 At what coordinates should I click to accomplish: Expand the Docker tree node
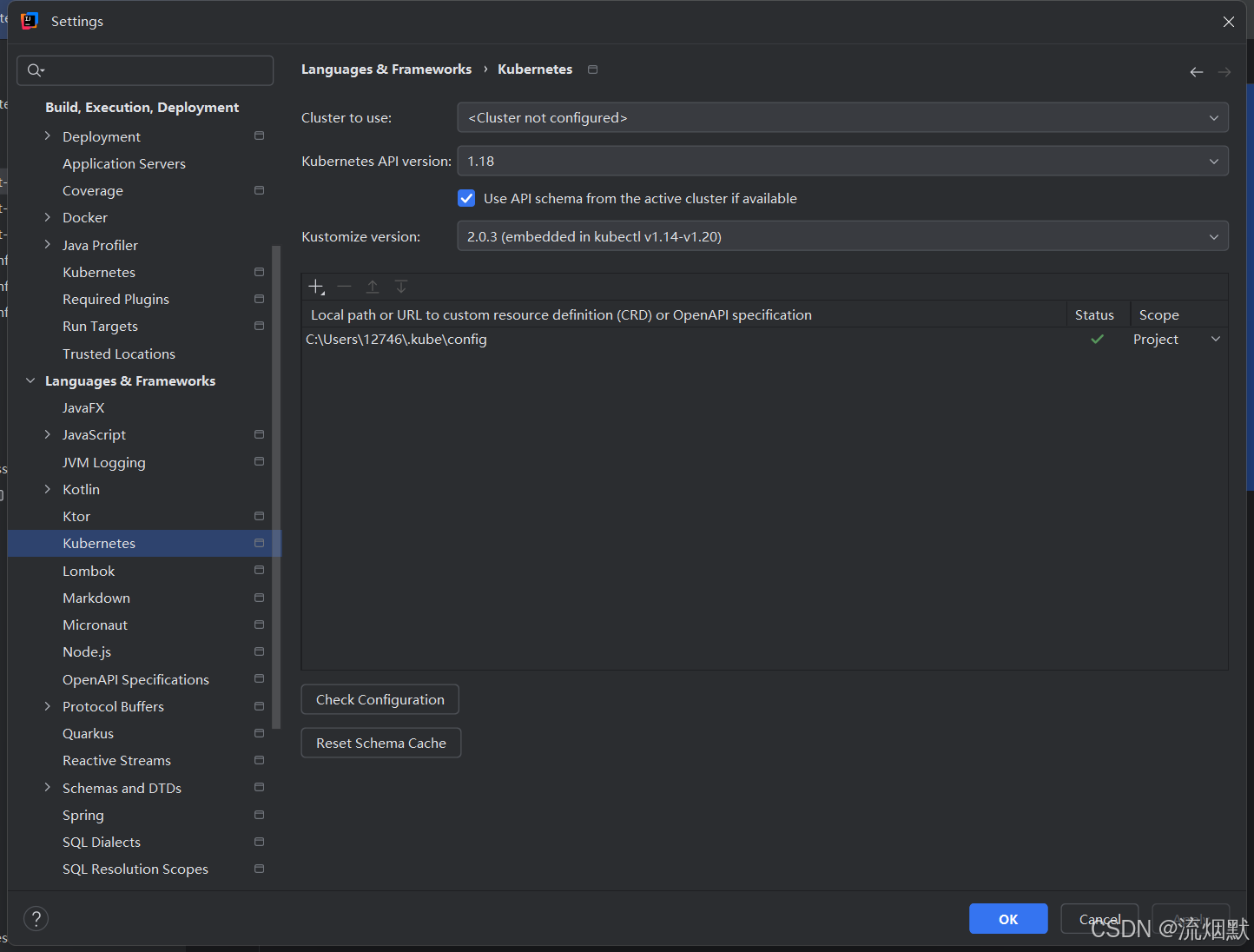point(48,217)
